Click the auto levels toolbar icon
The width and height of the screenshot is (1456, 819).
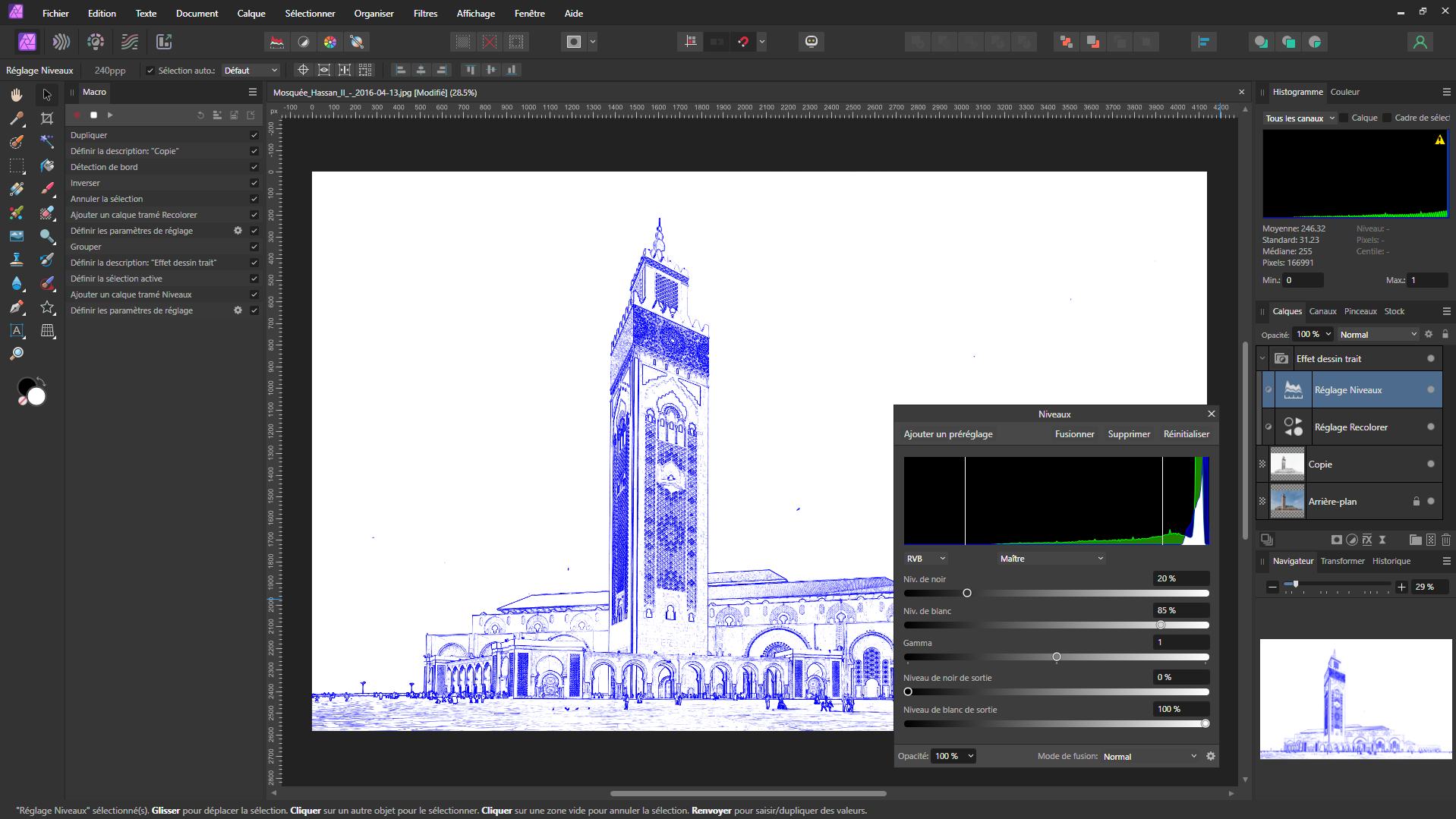(x=277, y=42)
